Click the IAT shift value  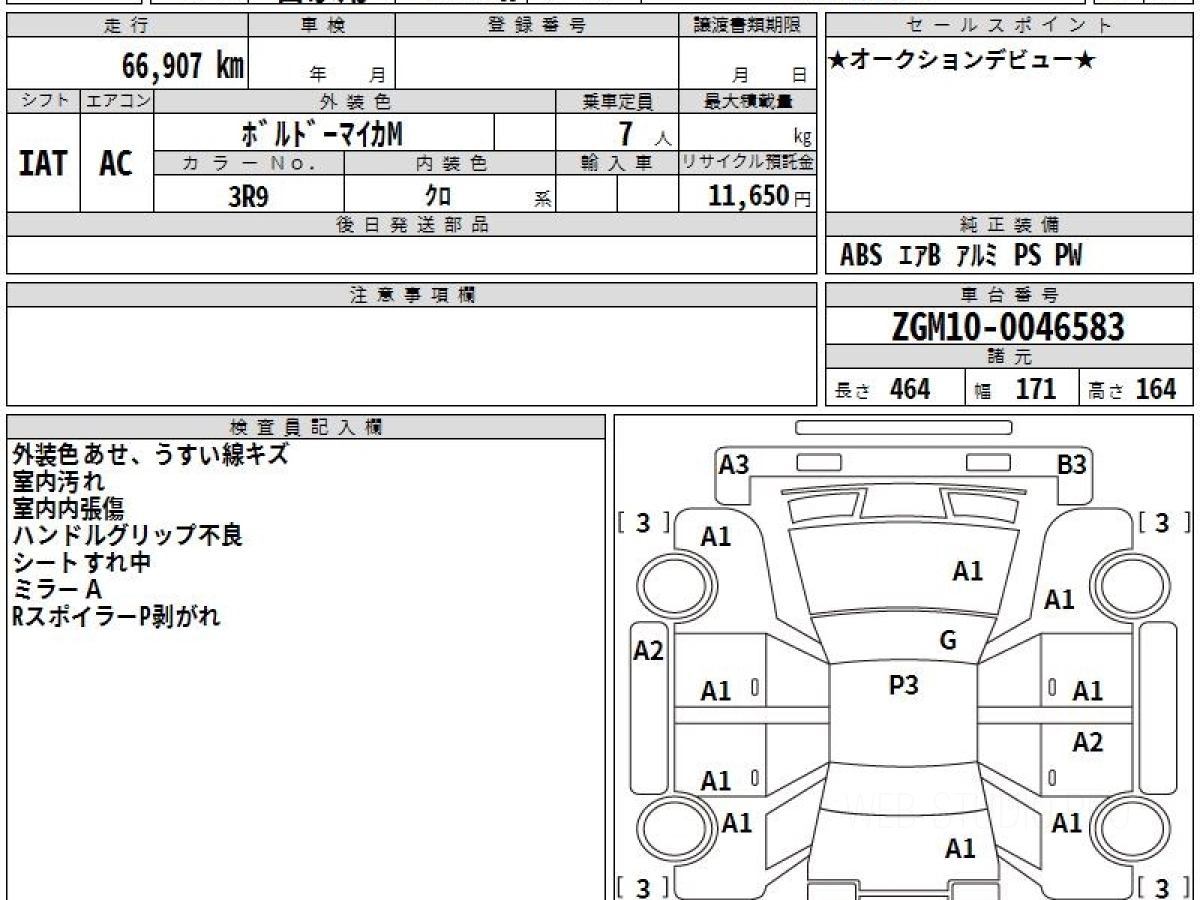point(44,163)
